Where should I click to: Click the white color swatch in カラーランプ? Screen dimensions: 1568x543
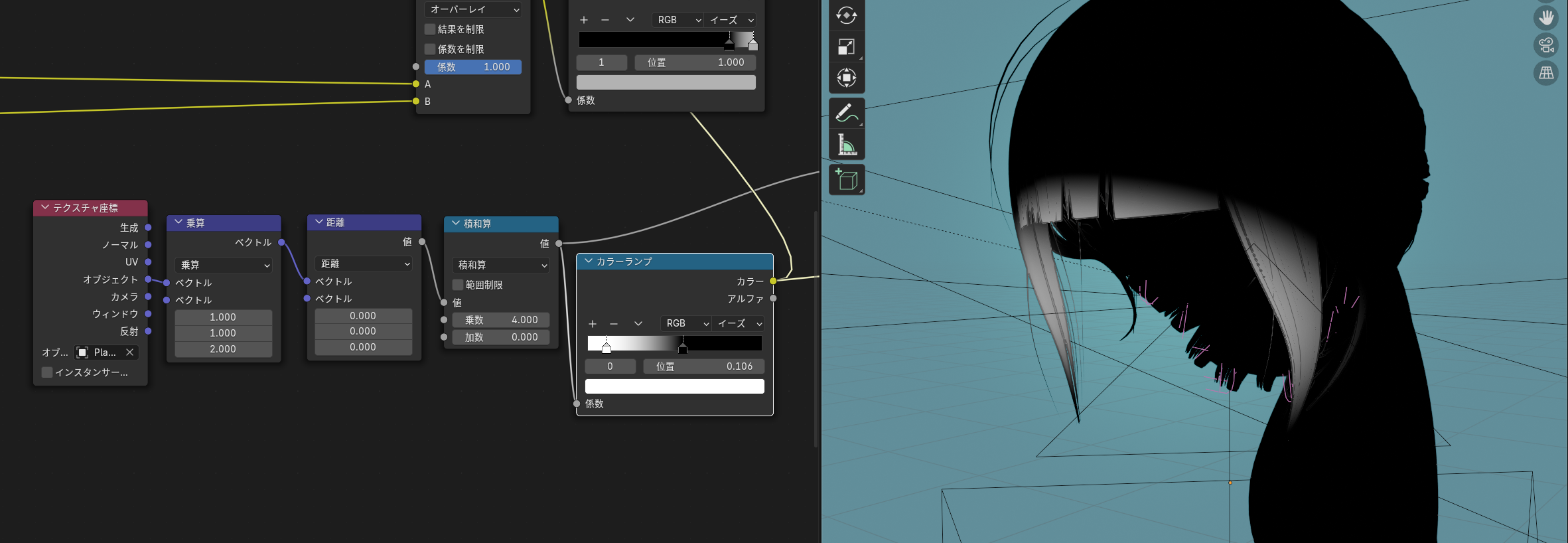pos(675,386)
